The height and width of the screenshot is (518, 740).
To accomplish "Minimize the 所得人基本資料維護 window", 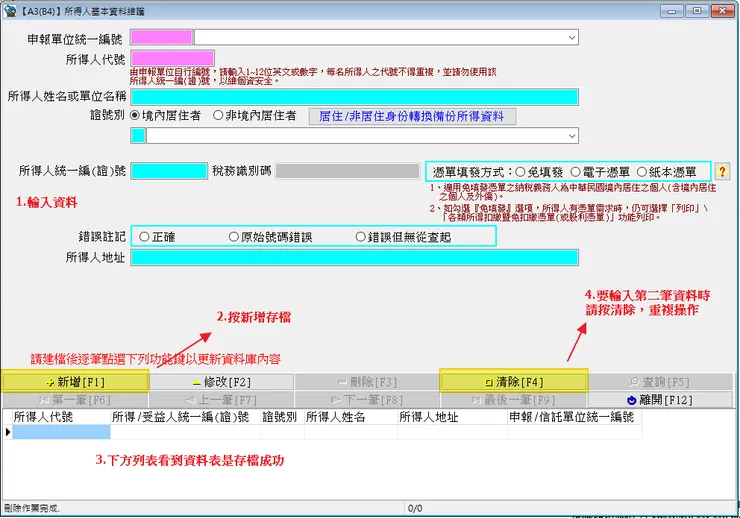I will pos(671,10).
